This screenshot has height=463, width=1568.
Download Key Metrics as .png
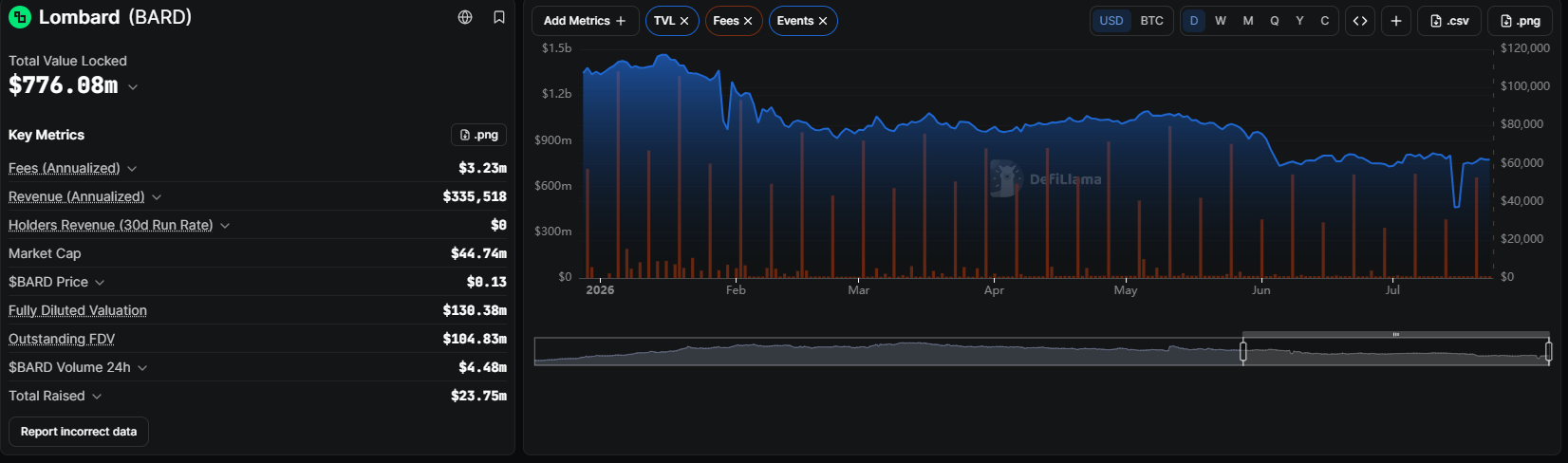[x=478, y=135]
